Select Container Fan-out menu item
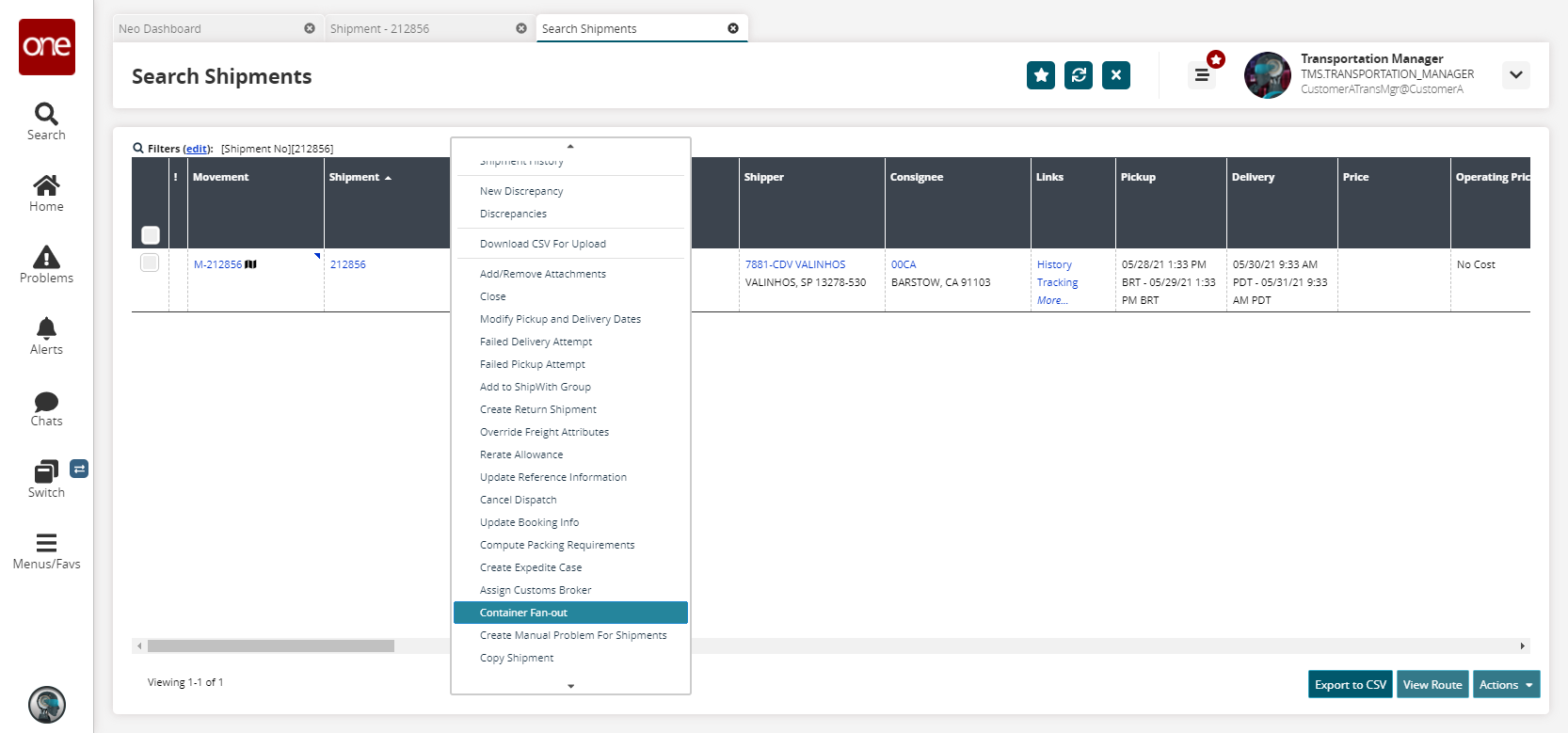 coord(523,613)
